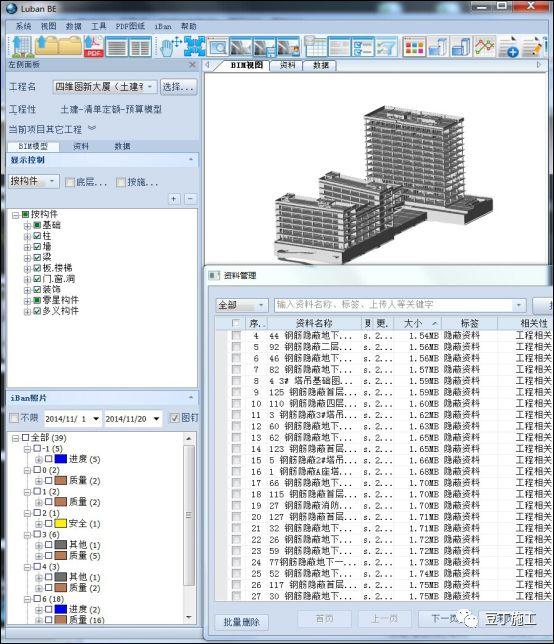Open the iBan menu
554x644 pixels.
163,26
